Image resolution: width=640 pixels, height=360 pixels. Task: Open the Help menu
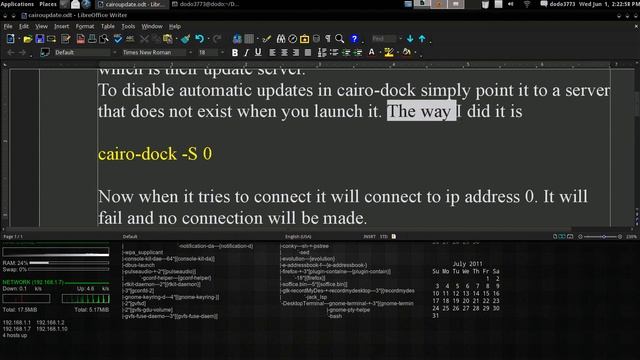click(x=175, y=26)
